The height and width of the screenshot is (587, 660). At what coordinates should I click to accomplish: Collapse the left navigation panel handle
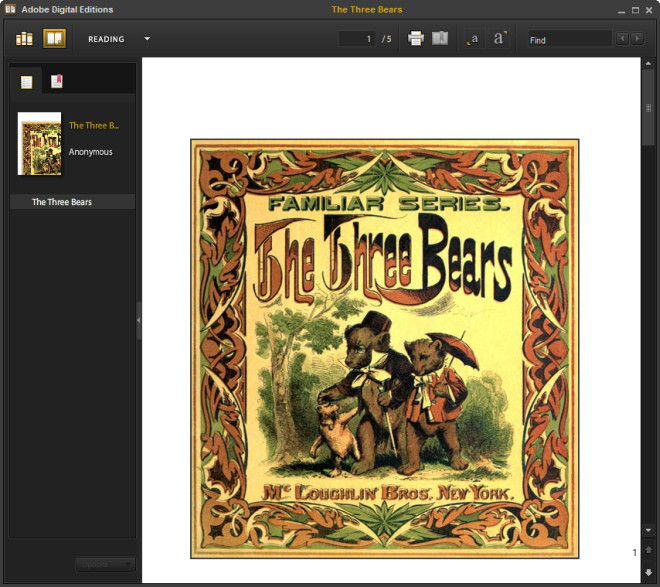[x=138, y=320]
